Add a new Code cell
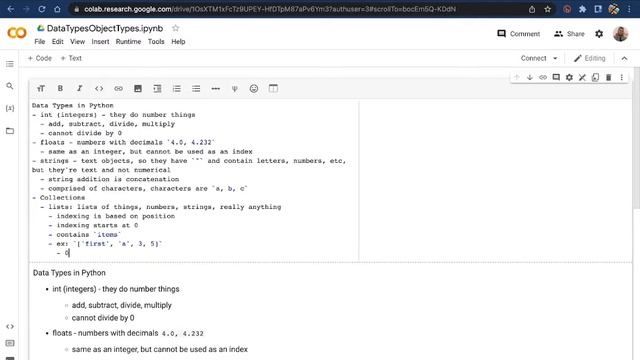This screenshot has width=640, height=360. pos(40,58)
